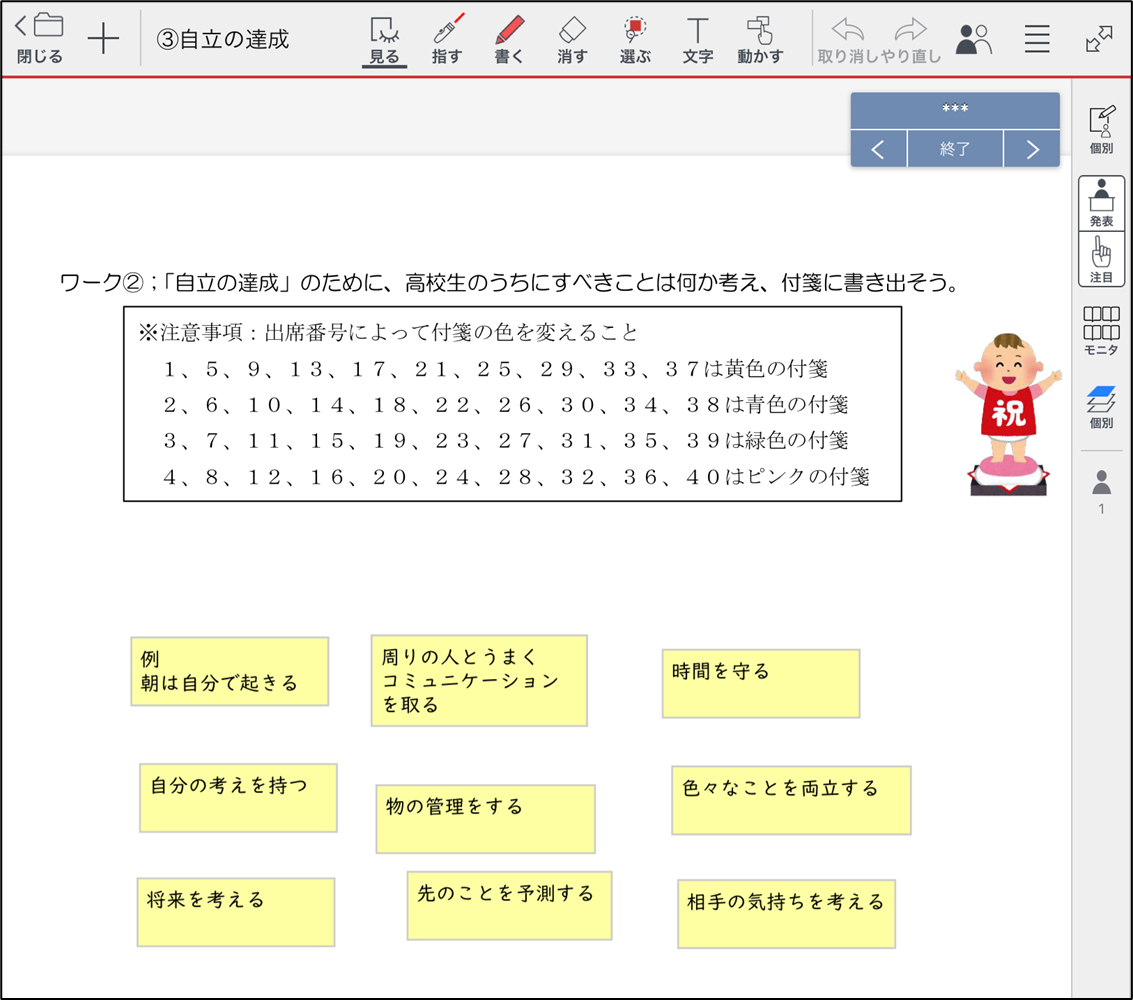Select the 書く (write) pen tool
The image size is (1133, 1000).
(x=509, y=39)
